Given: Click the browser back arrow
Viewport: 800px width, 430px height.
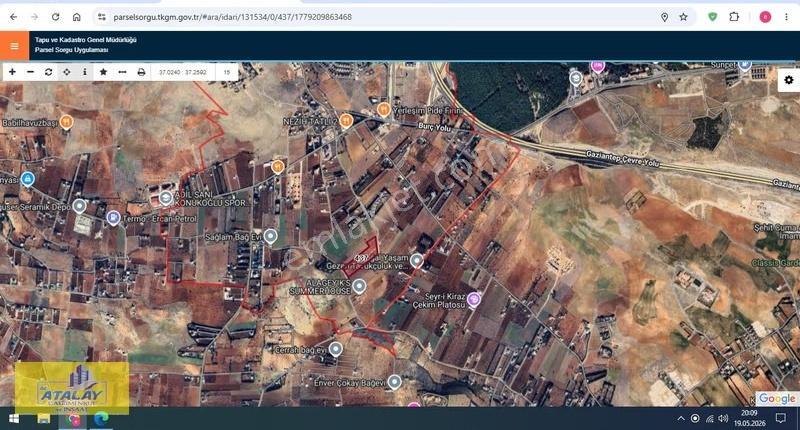Looking at the screenshot, I should tap(14, 17).
